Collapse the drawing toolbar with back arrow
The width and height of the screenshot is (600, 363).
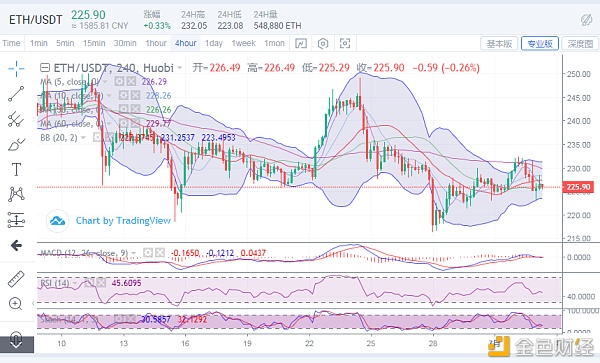pos(16,245)
